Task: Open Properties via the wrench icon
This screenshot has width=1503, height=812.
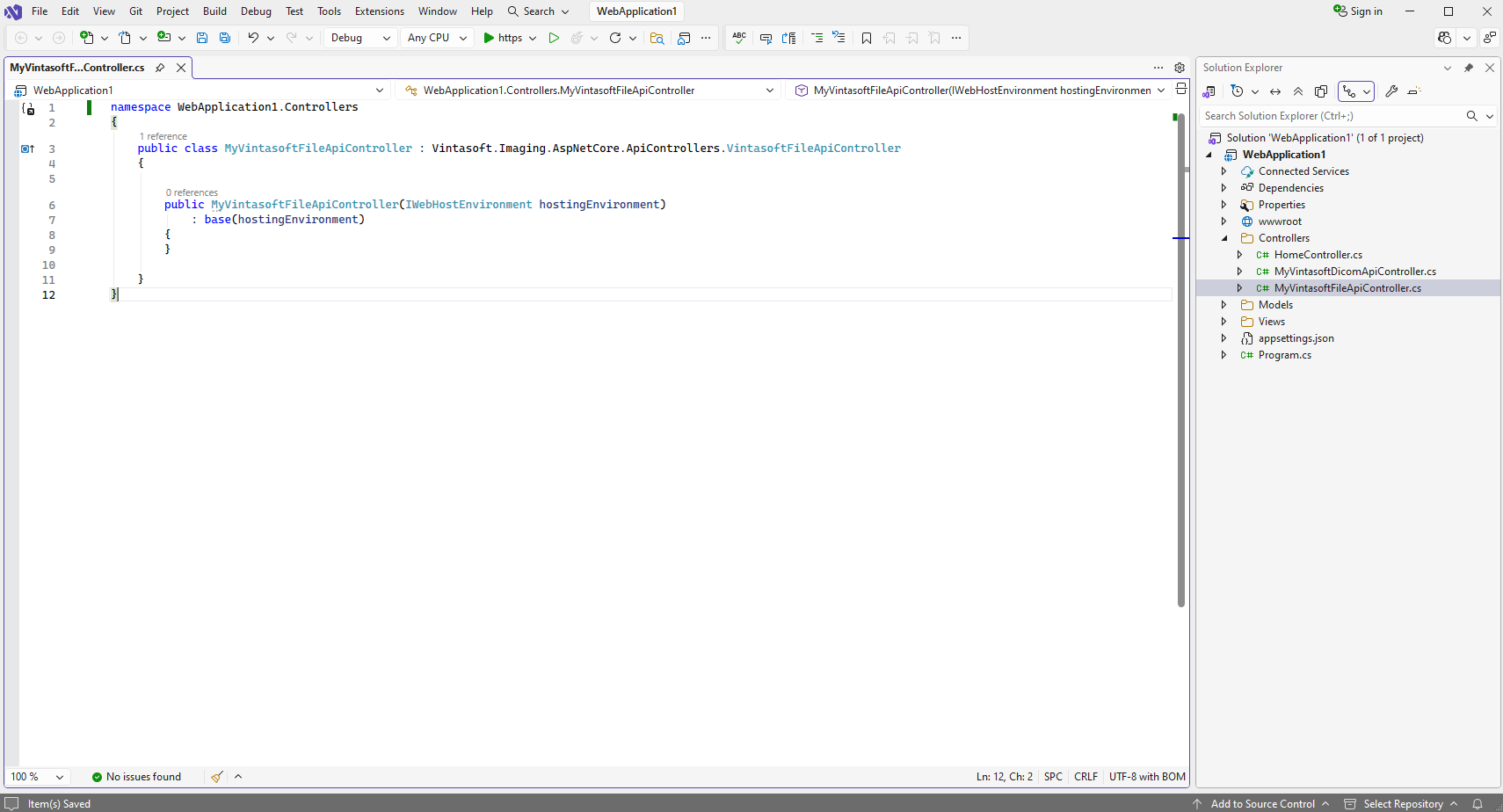Action: point(1391,91)
